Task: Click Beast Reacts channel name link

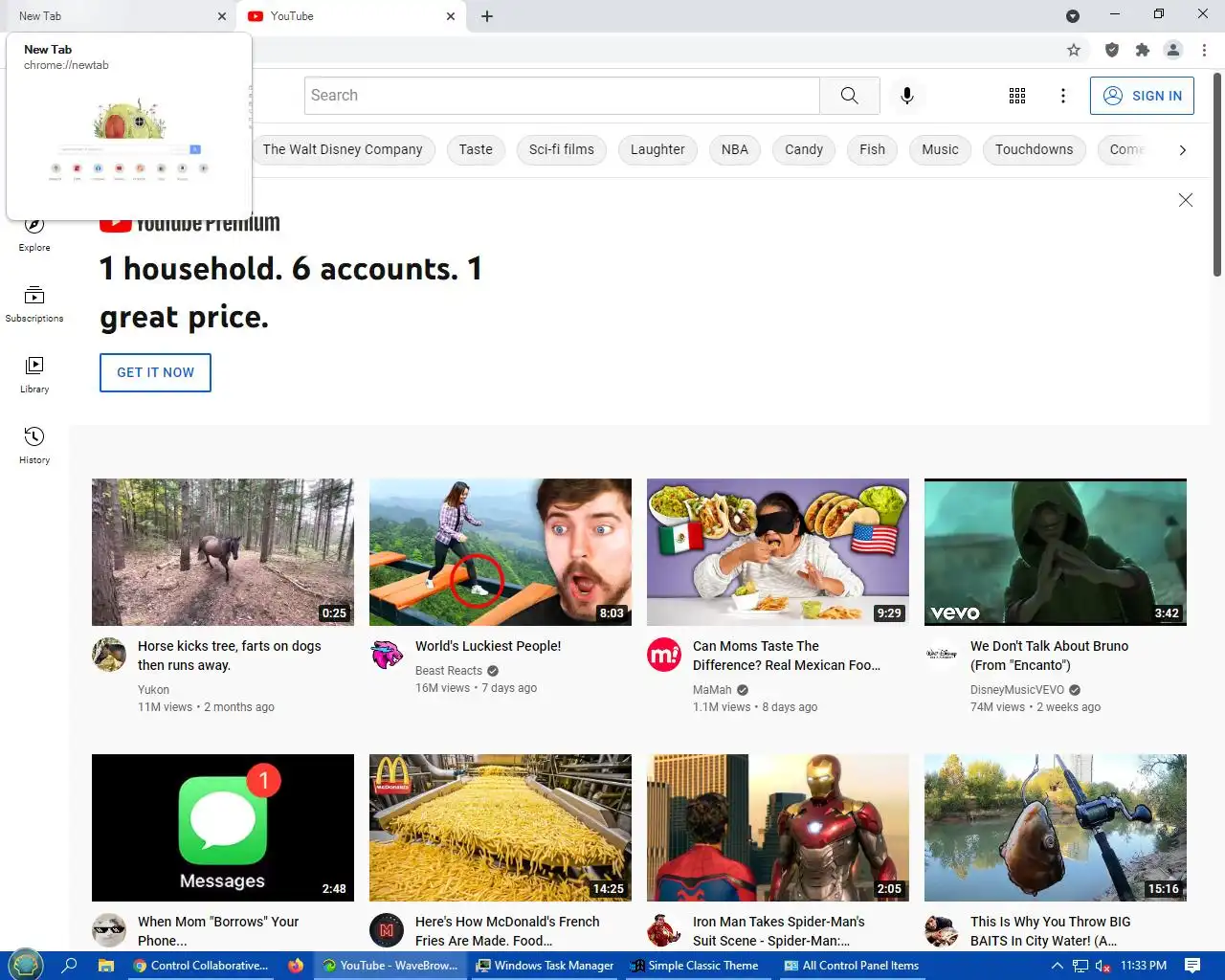Action: coord(449,671)
